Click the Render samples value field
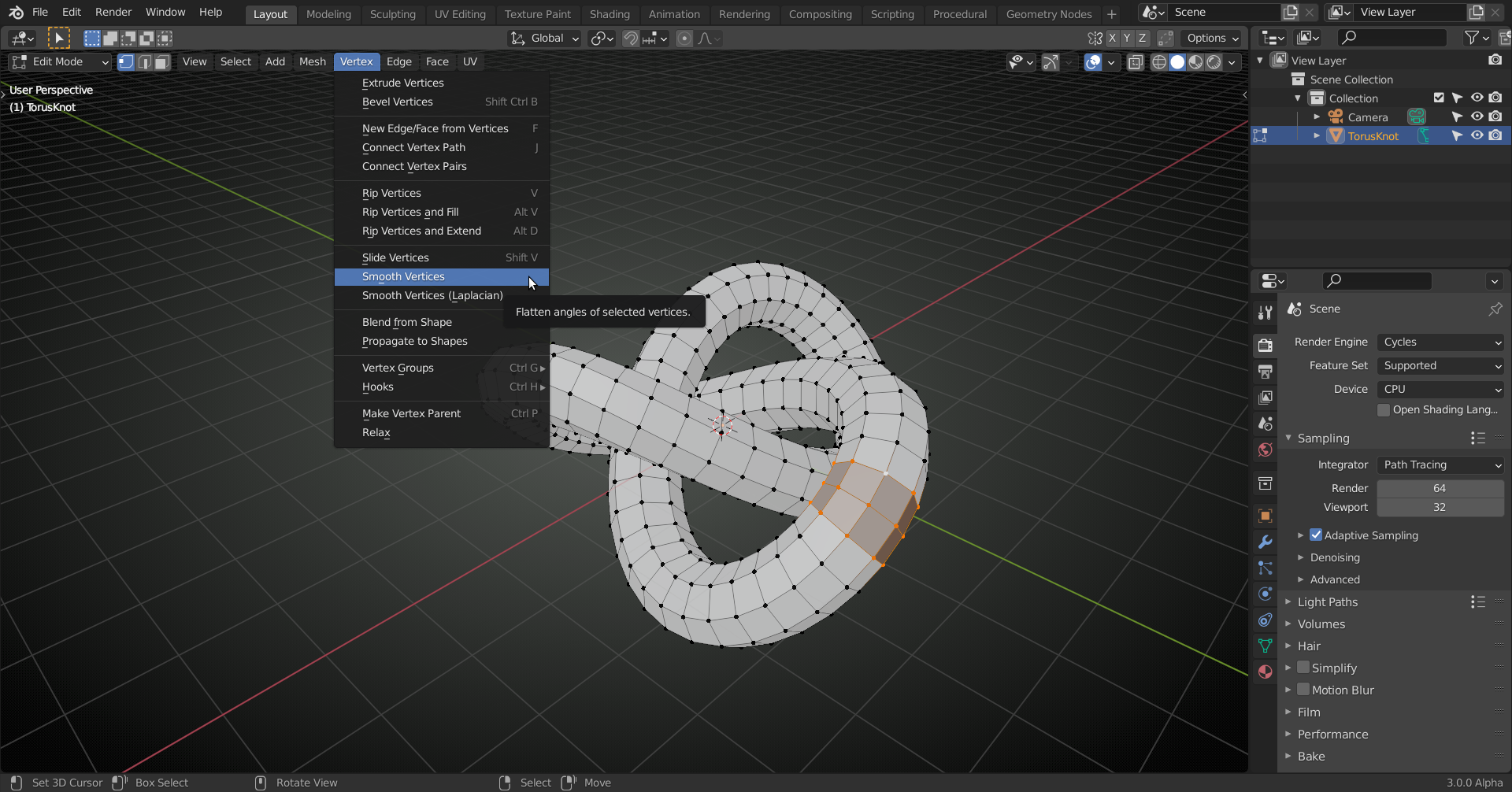This screenshot has width=1512, height=792. (x=1440, y=489)
